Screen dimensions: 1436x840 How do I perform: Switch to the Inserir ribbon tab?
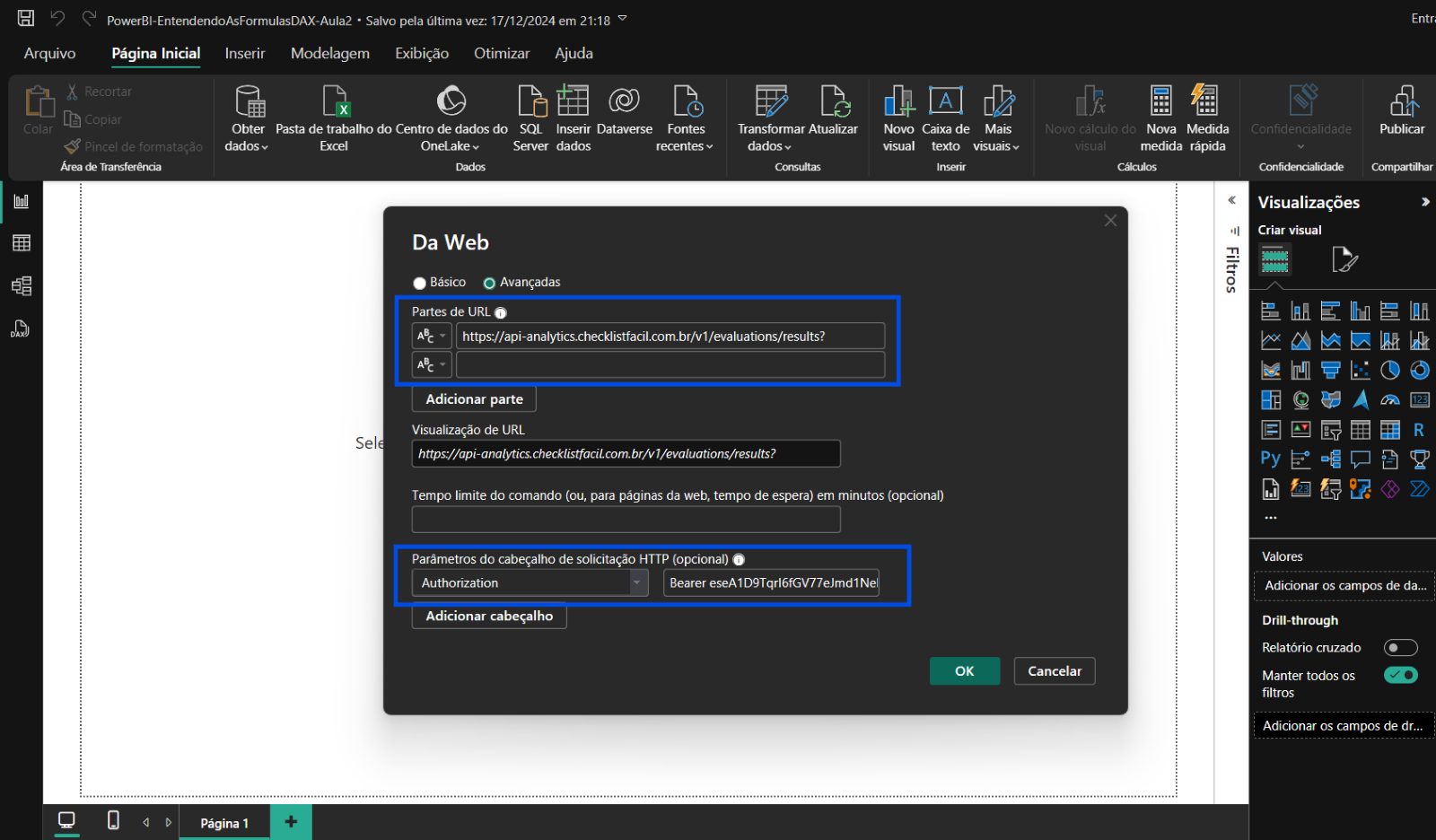pyautogui.click(x=245, y=54)
